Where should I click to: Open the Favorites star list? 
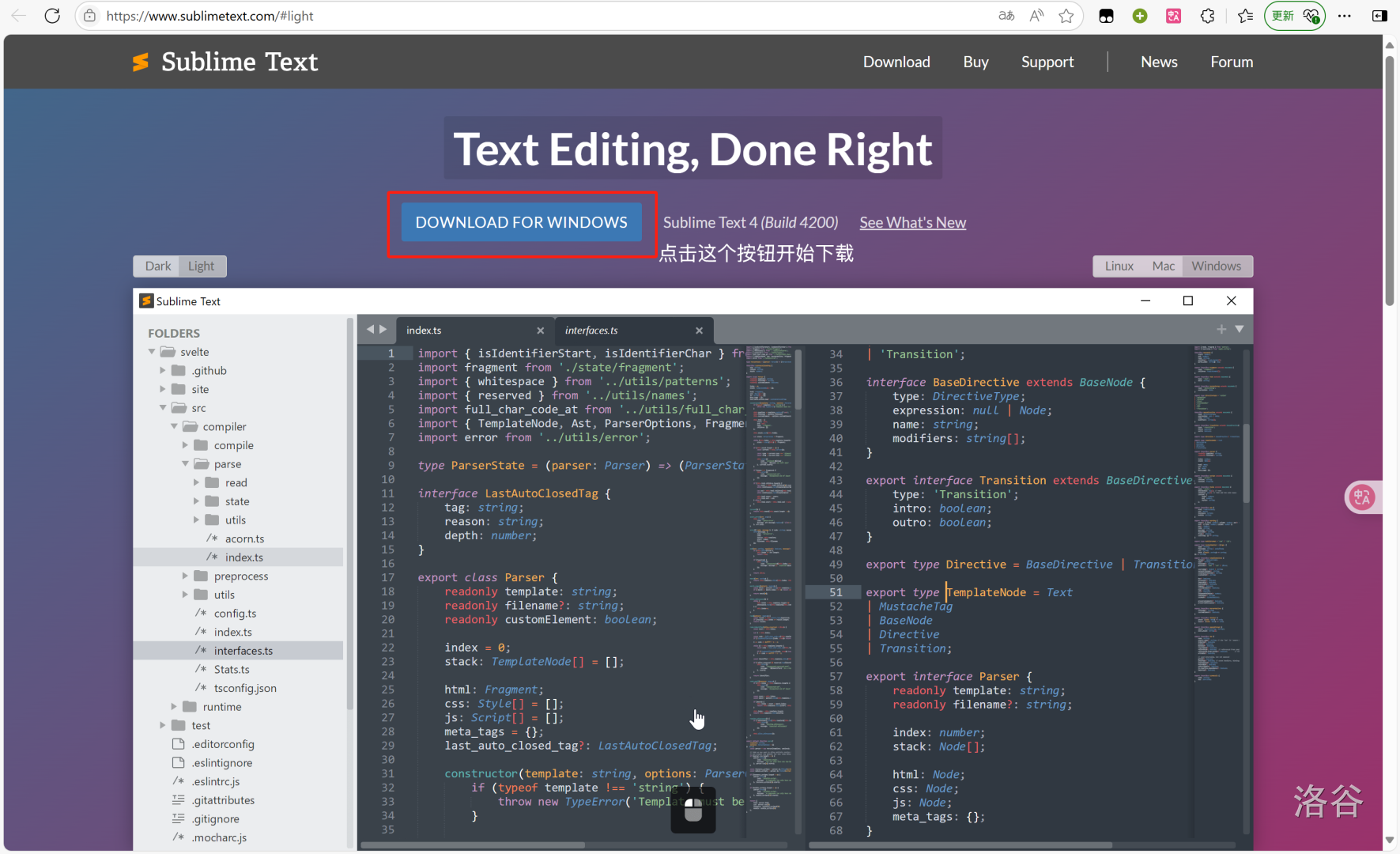pyautogui.click(x=1245, y=15)
